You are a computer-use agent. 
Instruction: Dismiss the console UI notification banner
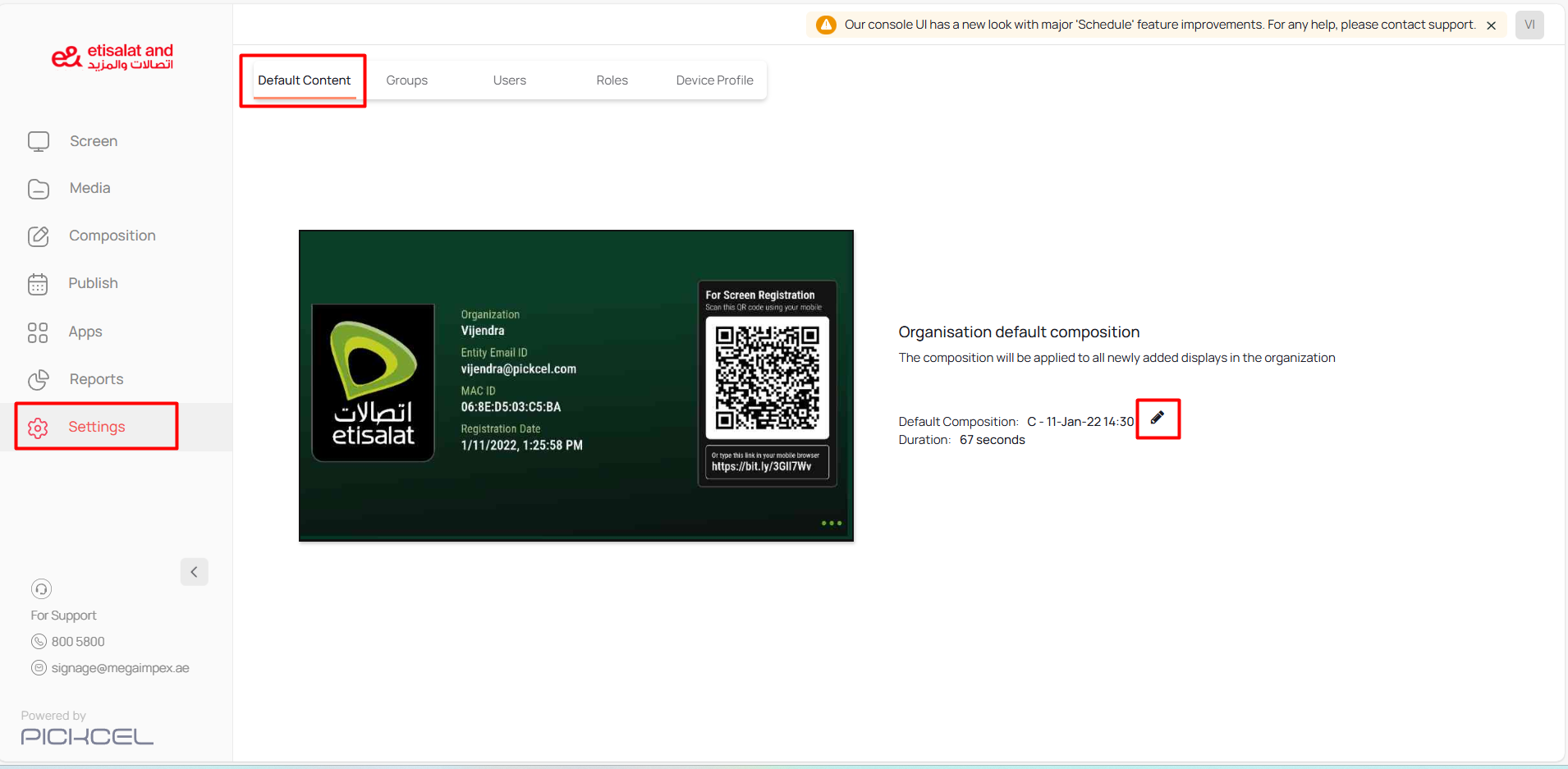click(x=1491, y=25)
